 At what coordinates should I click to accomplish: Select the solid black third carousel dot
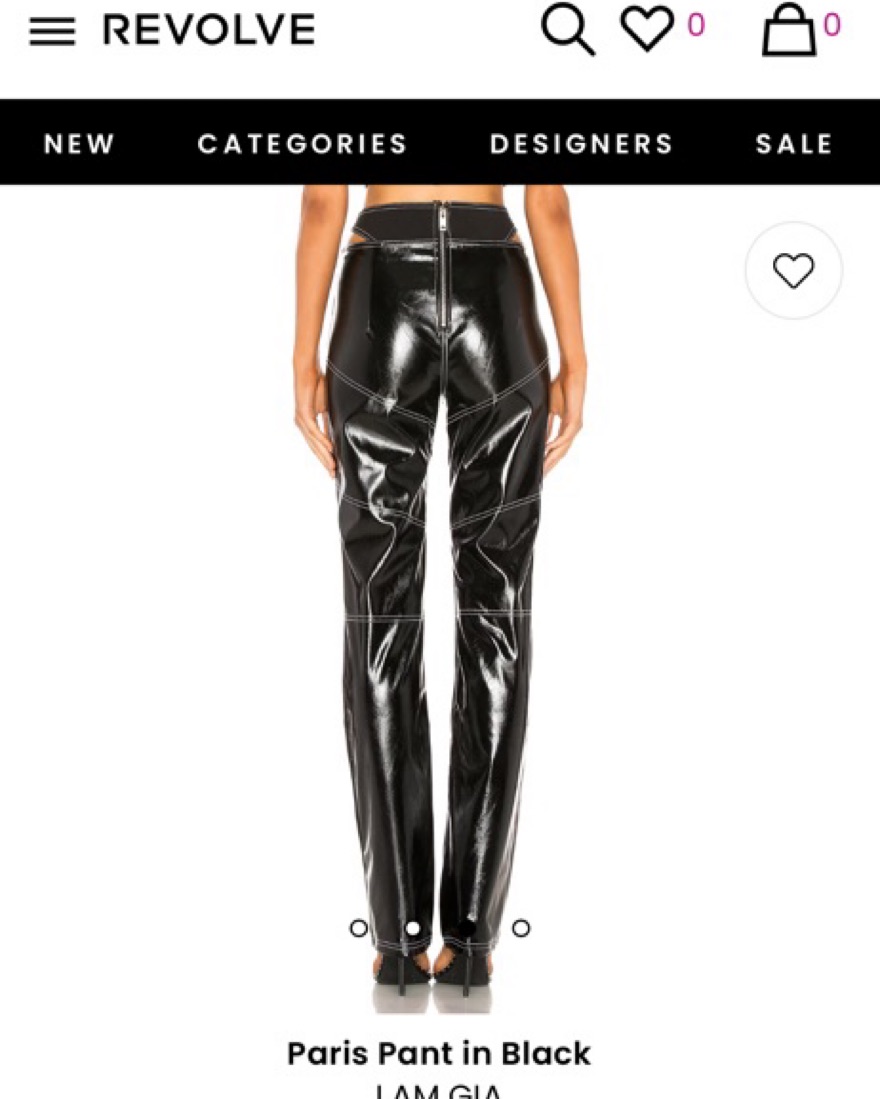[x=467, y=928]
